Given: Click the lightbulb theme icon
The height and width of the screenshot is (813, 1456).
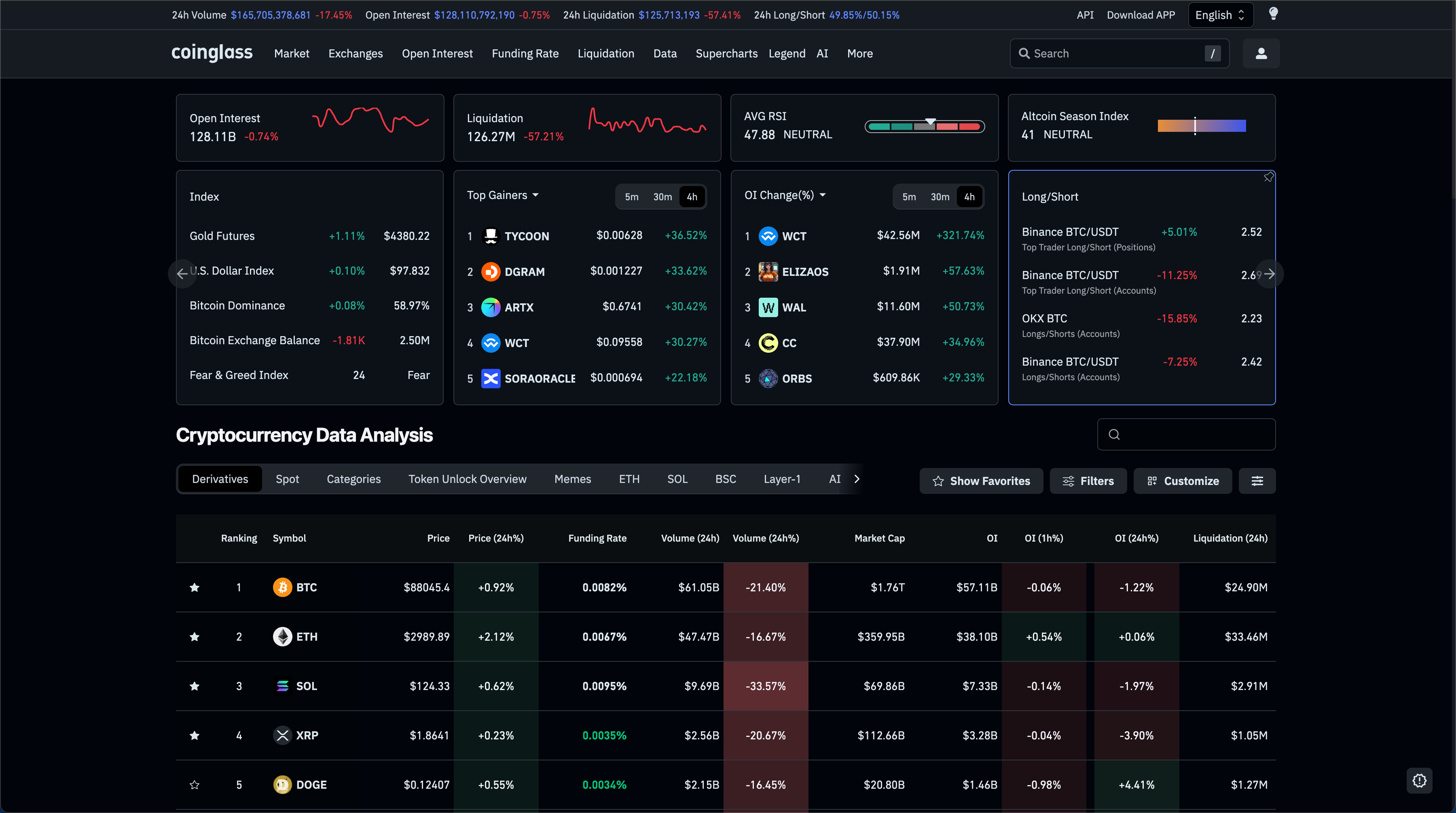Looking at the screenshot, I should (1273, 14).
